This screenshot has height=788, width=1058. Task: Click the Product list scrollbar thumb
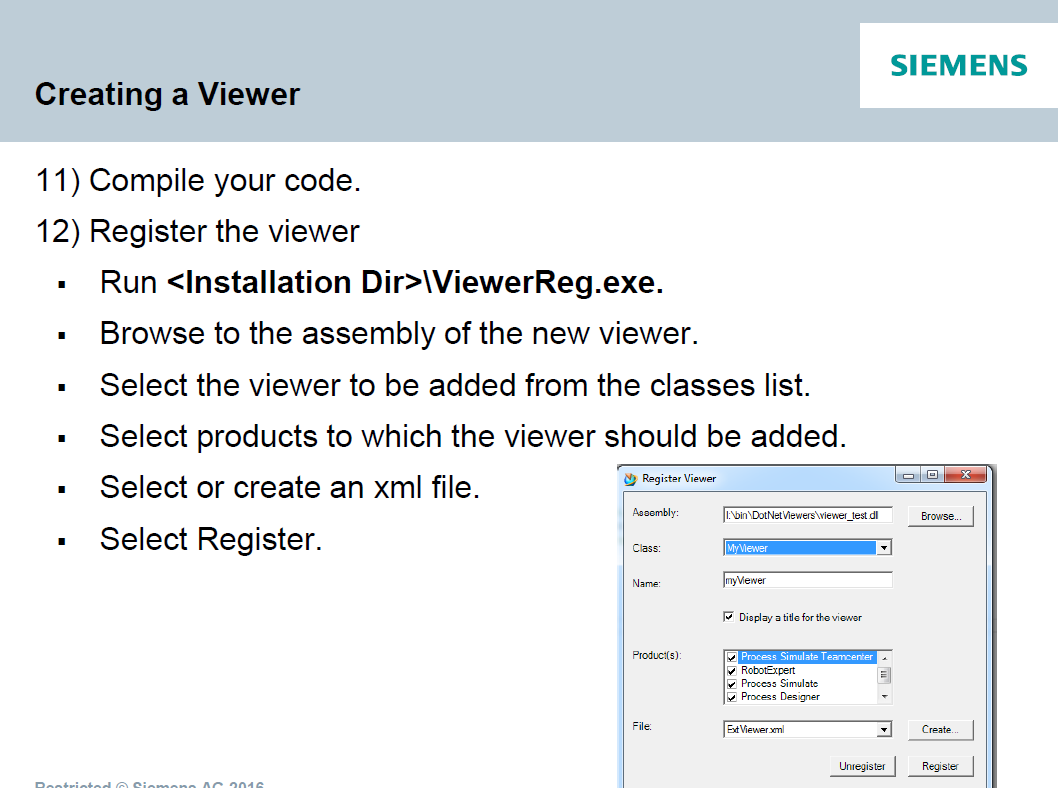coord(883,673)
